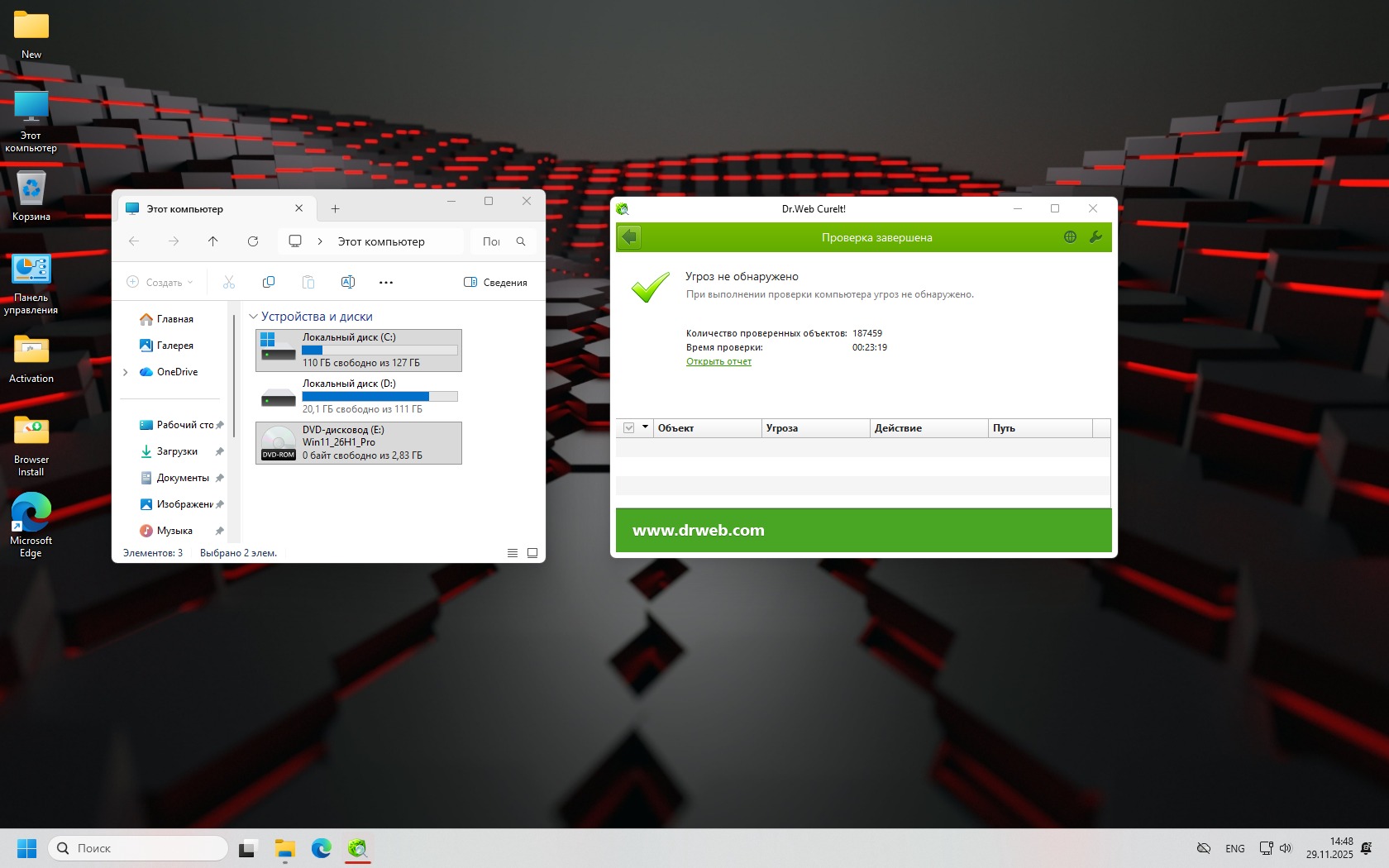The image size is (1389, 868).
Task: Open the 'Создать' dropdown menu
Action: 160,283
